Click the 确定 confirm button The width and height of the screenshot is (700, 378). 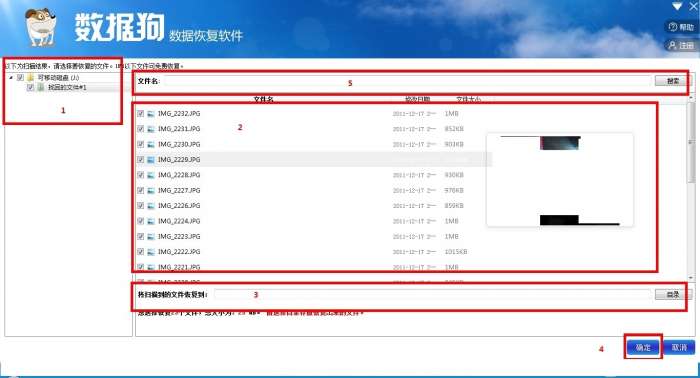tap(643, 347)
